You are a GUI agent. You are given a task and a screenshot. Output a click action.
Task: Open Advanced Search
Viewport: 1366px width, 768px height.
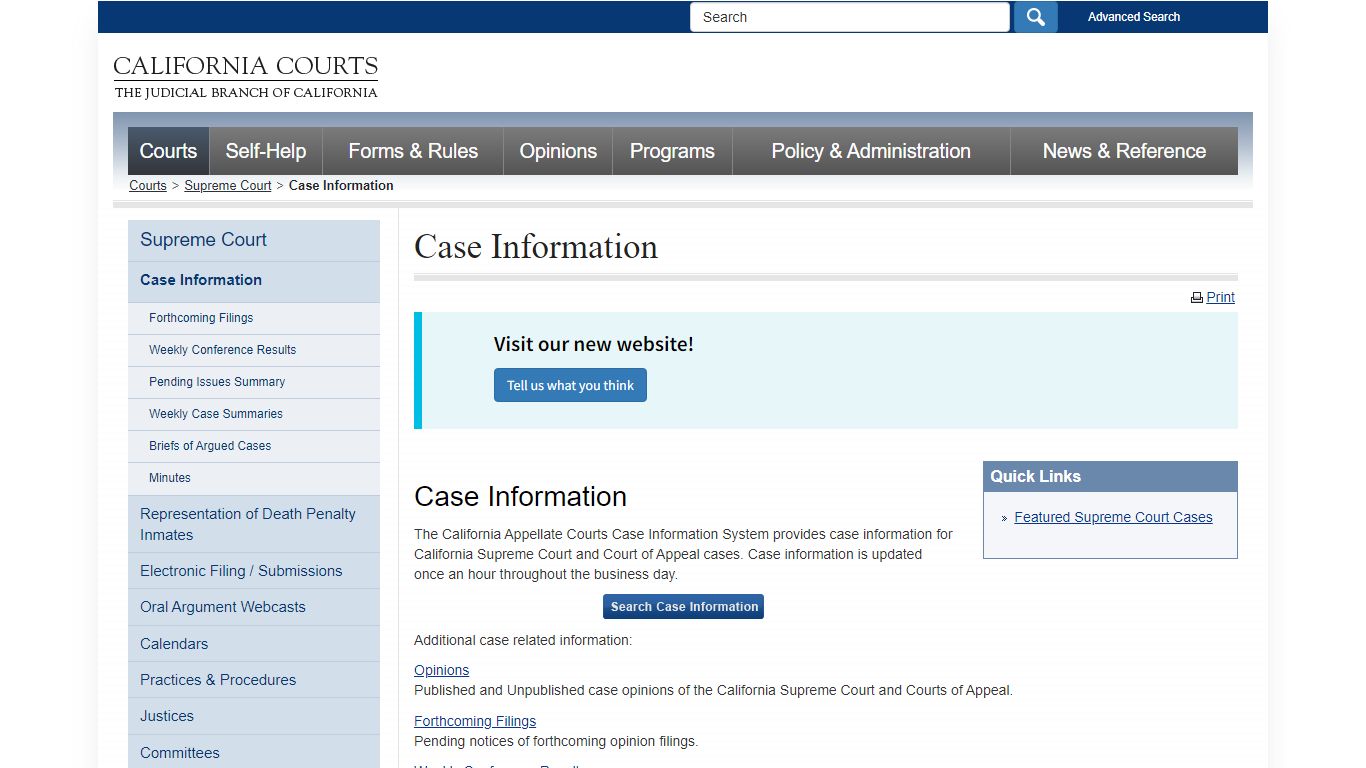coord(1134,17)
